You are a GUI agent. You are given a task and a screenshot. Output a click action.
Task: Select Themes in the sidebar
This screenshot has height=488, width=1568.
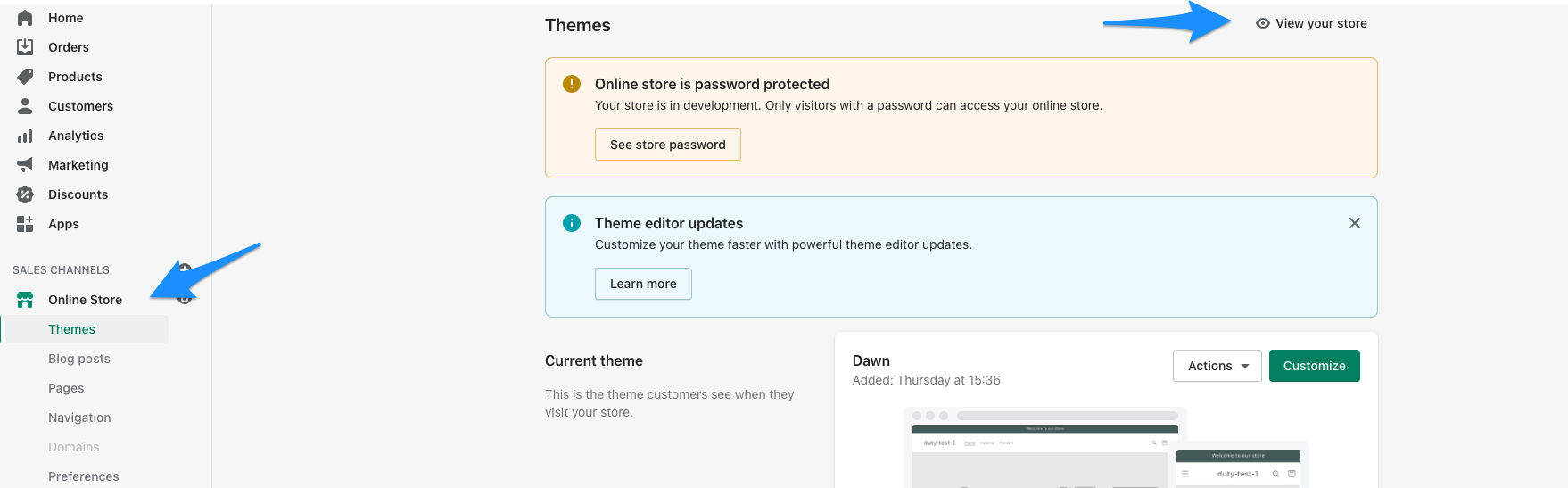[x=71, y=329]
